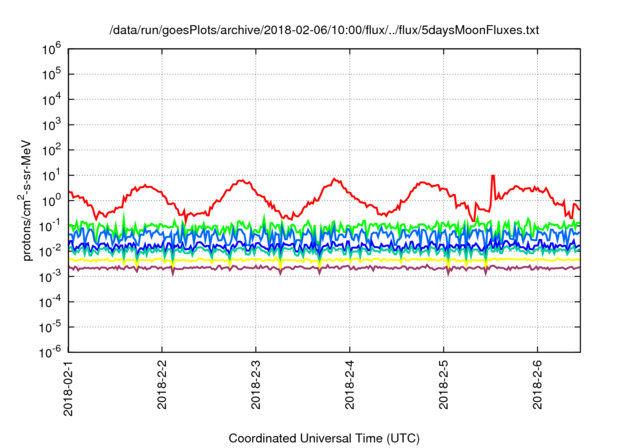Click the red curve's peak just before 2018-2-4

point(335,180)
